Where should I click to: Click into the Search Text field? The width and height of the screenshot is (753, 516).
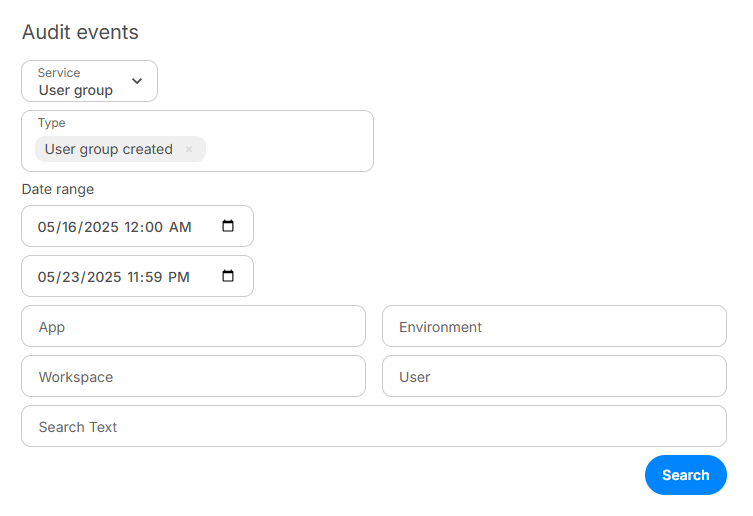(x=374, y=426)
